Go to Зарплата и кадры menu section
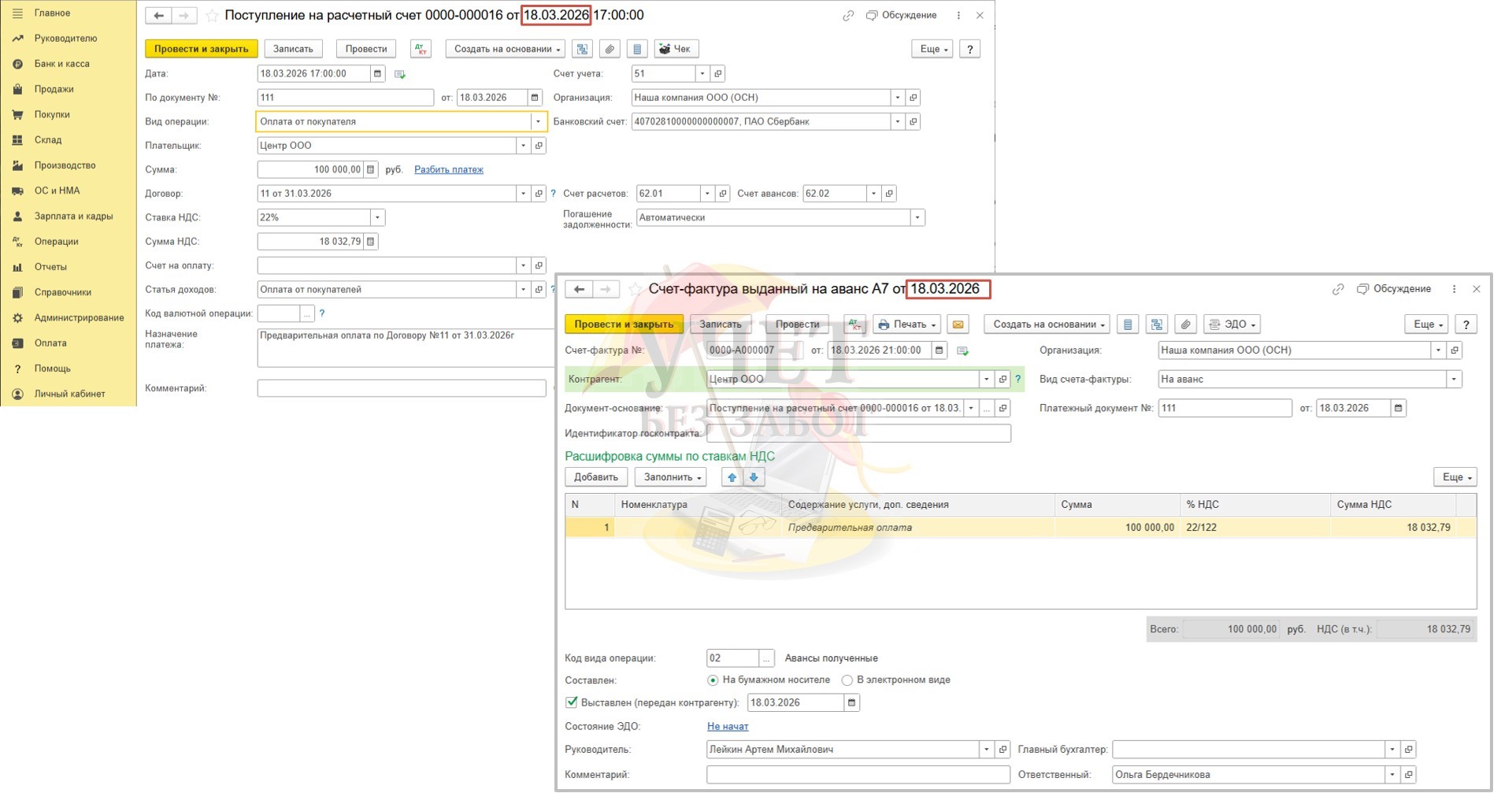Screen dimensions: 1512x793 [x=73, y=216]
